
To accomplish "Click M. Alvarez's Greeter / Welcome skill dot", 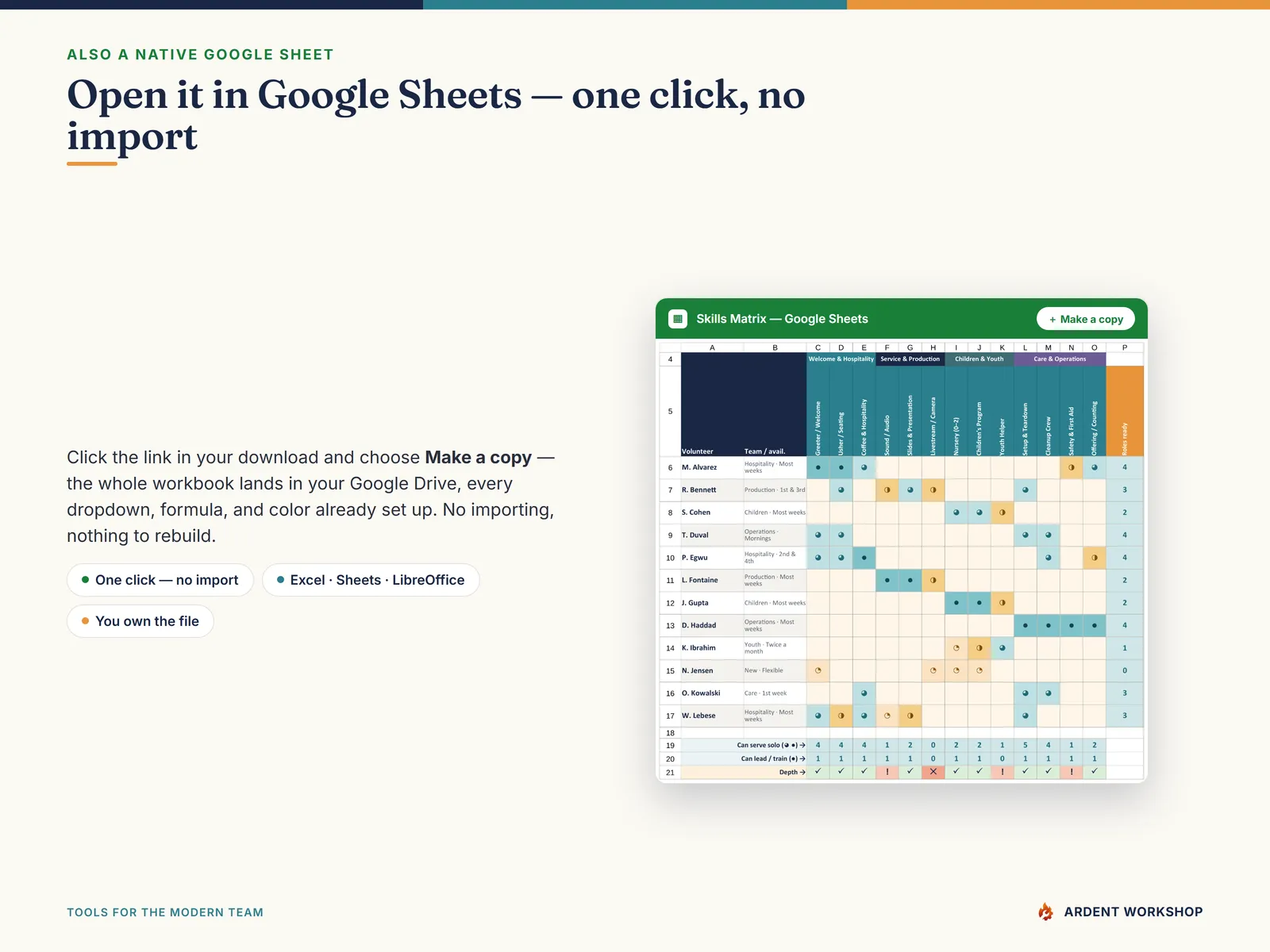I will [x=818, y=467].
